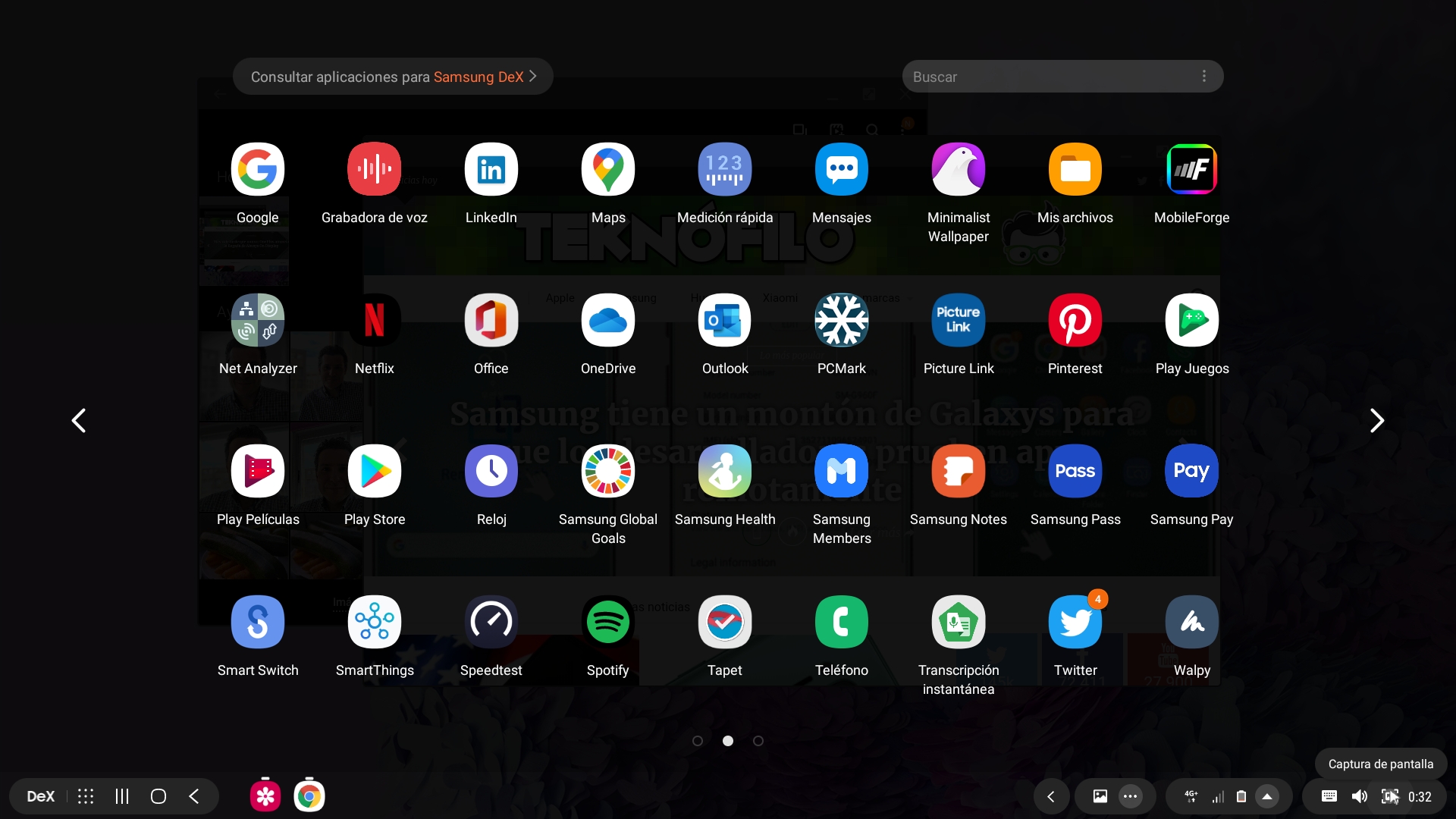Open more notifications ellipsis in tray
1456x819 pixels.
1131,796
